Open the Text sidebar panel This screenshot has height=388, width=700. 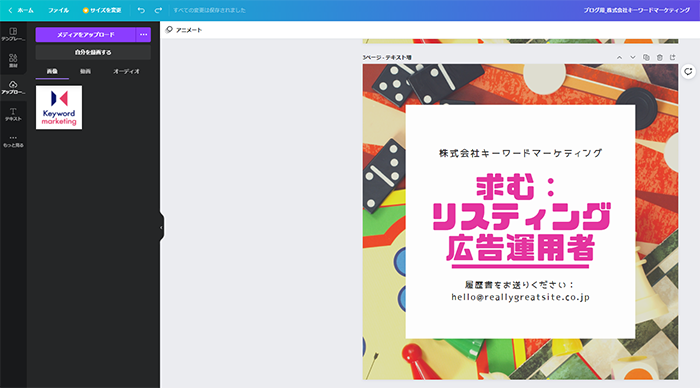tap(13, 114)
